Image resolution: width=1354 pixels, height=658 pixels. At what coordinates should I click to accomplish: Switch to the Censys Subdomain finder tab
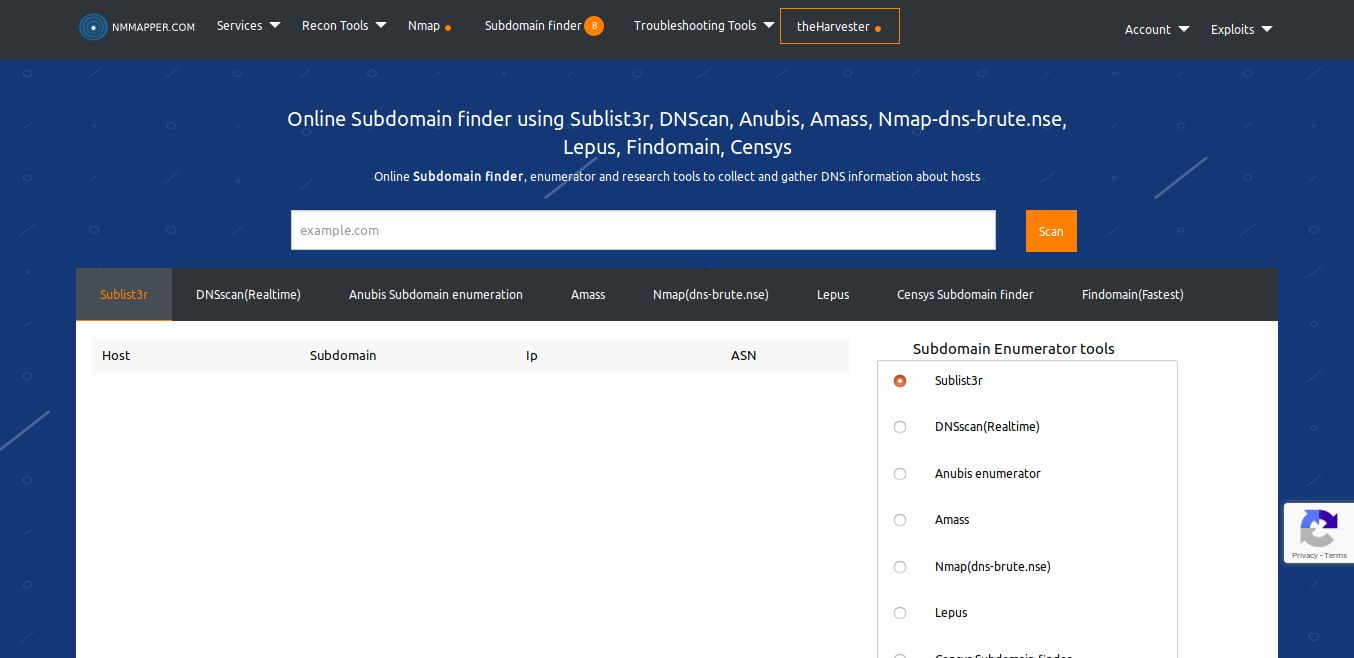click(965, 294)
